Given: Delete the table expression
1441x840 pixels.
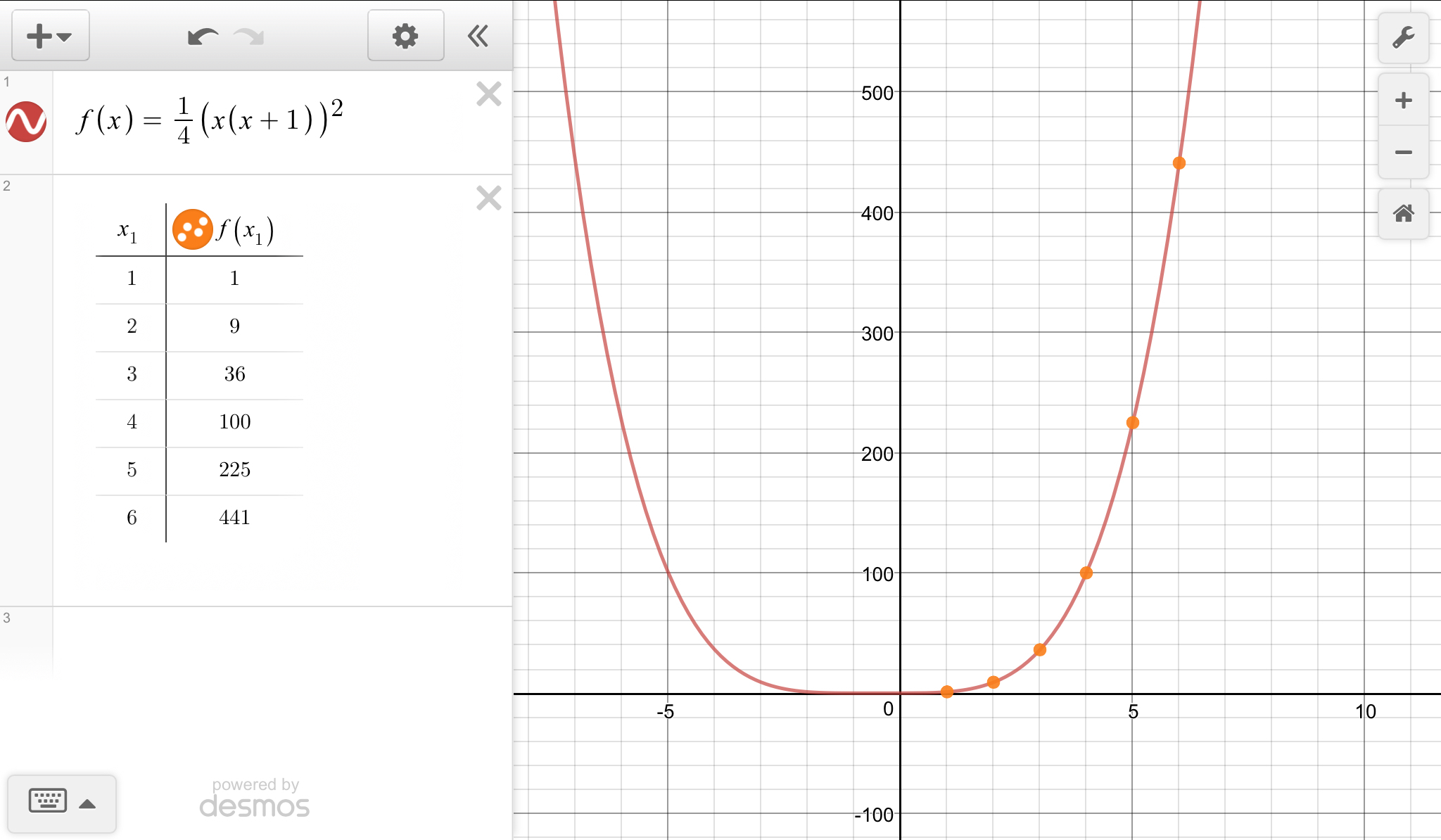Looking at the screenshot, I should 488,198.
